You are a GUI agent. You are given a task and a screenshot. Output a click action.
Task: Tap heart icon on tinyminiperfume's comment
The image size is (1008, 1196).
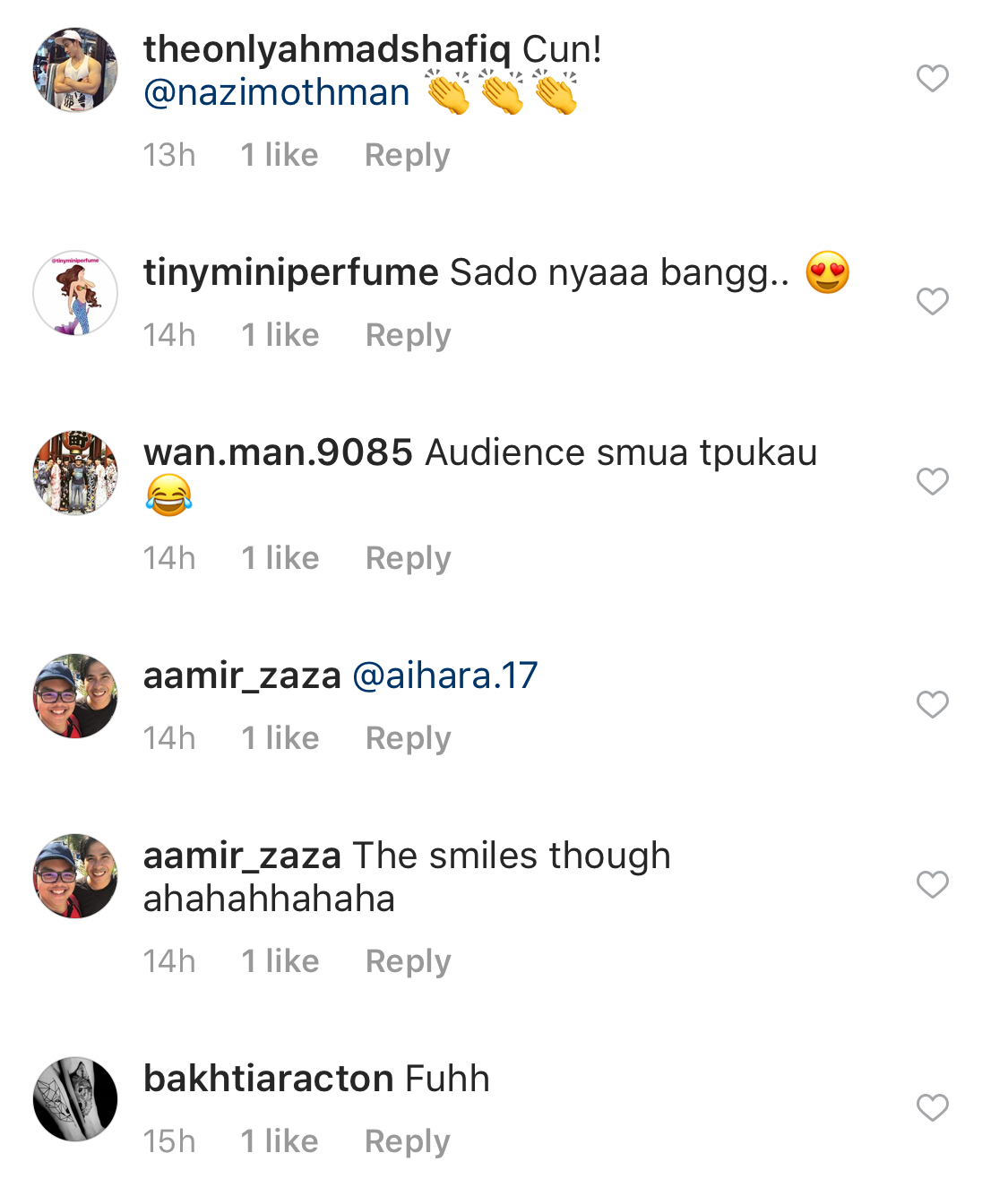[x=932, y=302]
